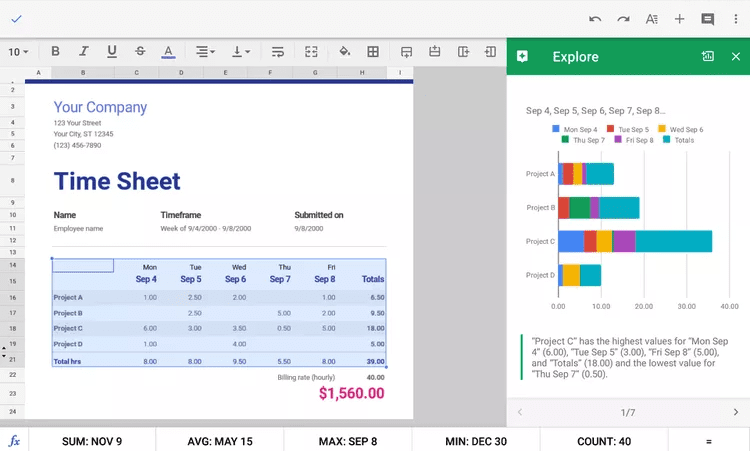Screen dimensions: 751x451
Task: Click the insert row above icon
Action: coord(434,51)
